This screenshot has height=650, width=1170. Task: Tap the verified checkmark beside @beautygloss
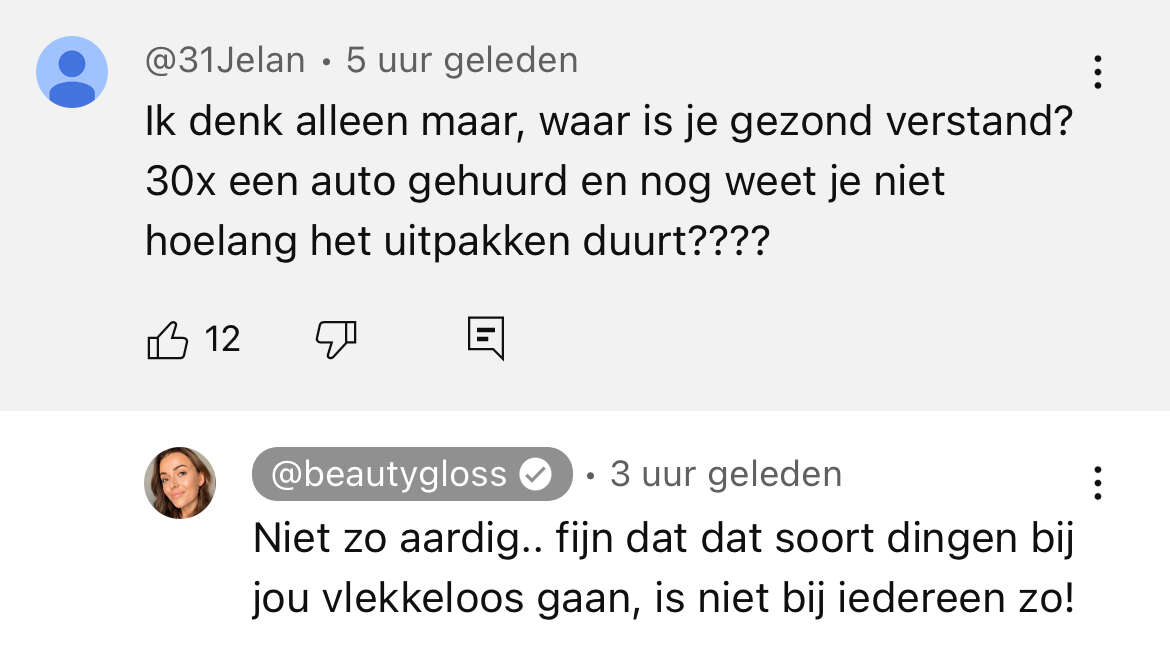point(535,474)
